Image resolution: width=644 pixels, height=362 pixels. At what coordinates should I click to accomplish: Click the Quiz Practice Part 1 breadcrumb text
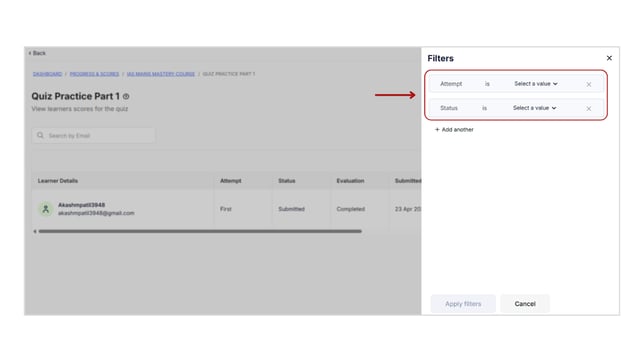229,74
